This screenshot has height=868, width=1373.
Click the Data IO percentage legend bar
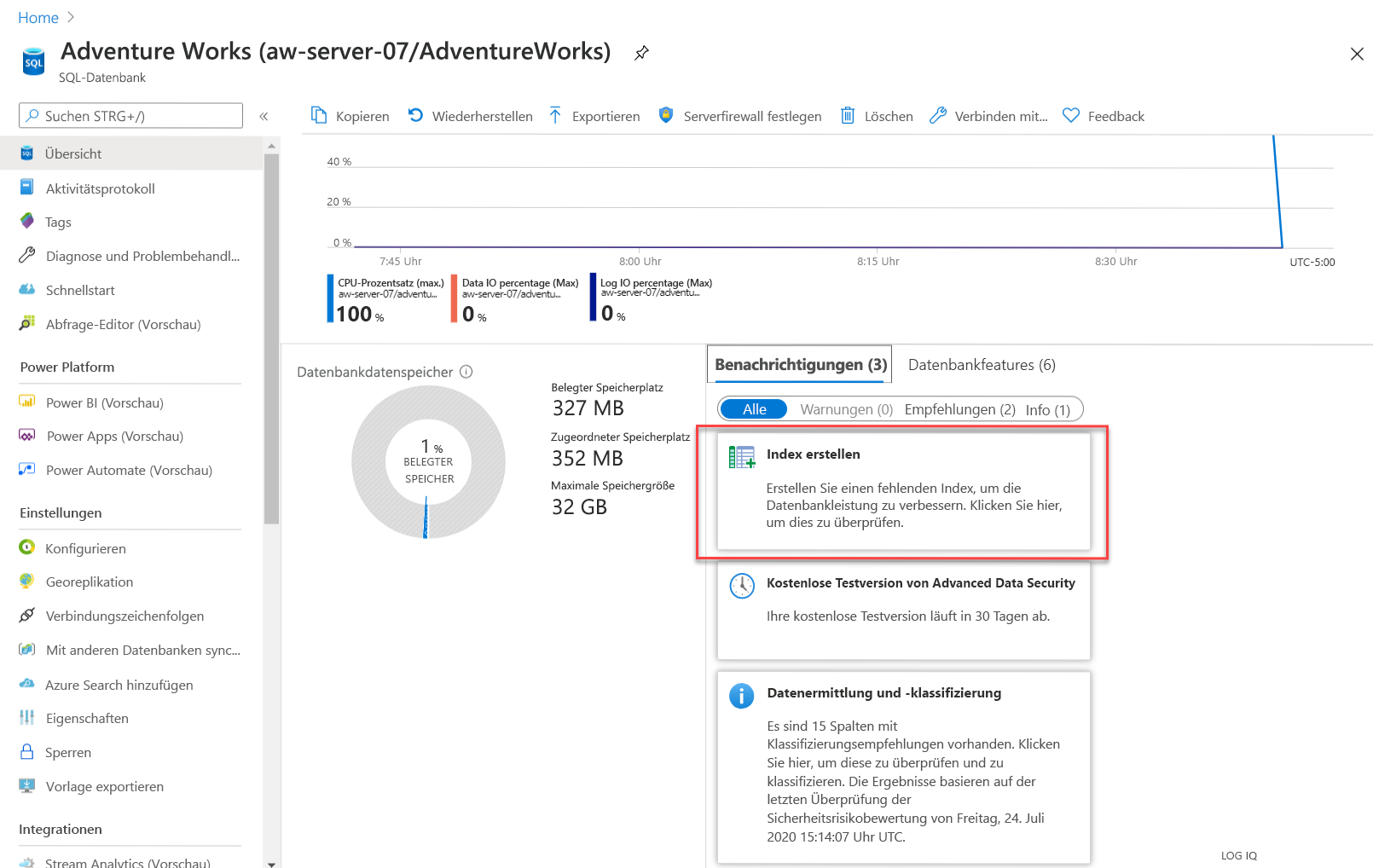click(455, 298)
